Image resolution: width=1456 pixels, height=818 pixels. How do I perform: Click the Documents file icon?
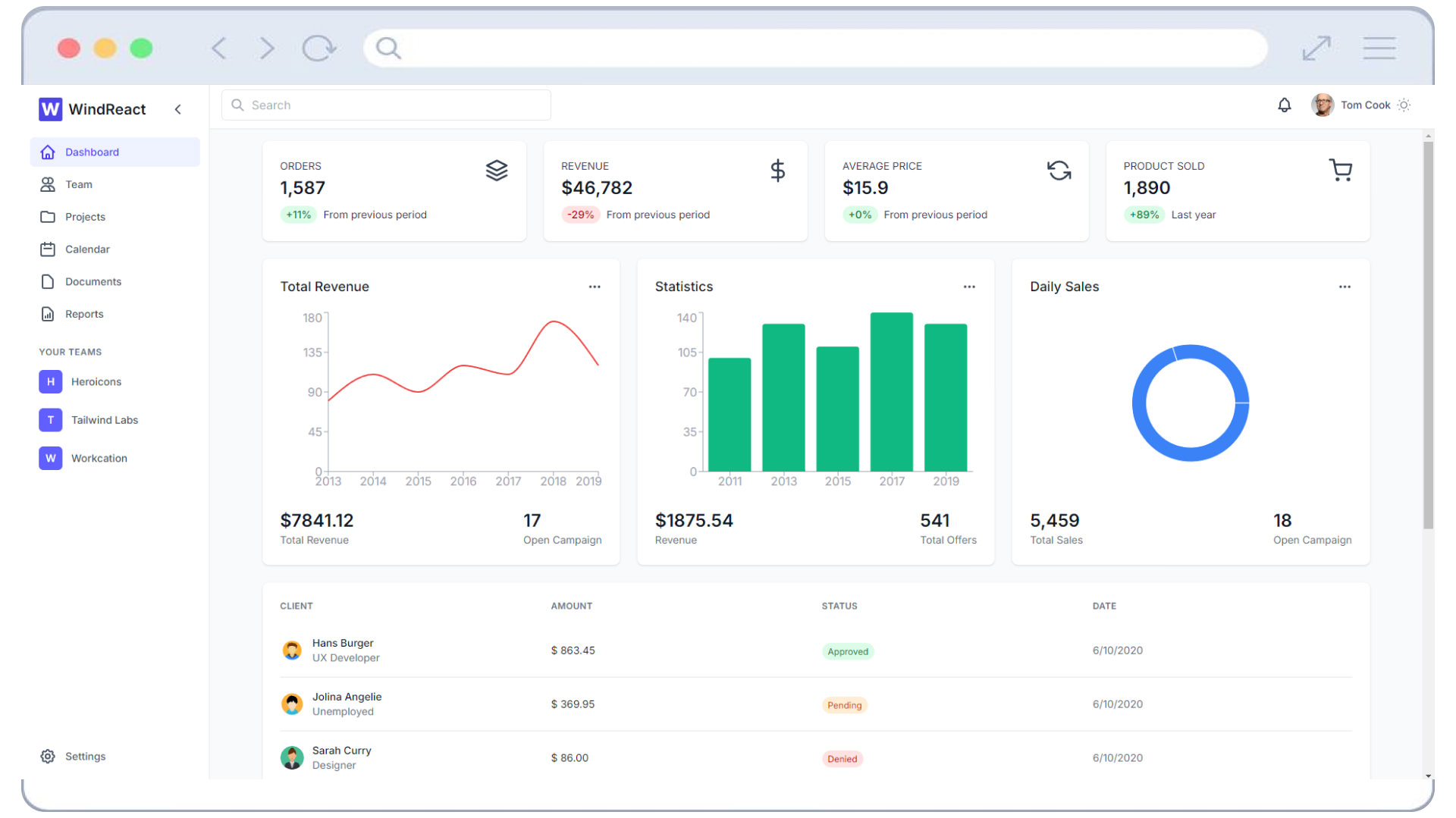48,281
